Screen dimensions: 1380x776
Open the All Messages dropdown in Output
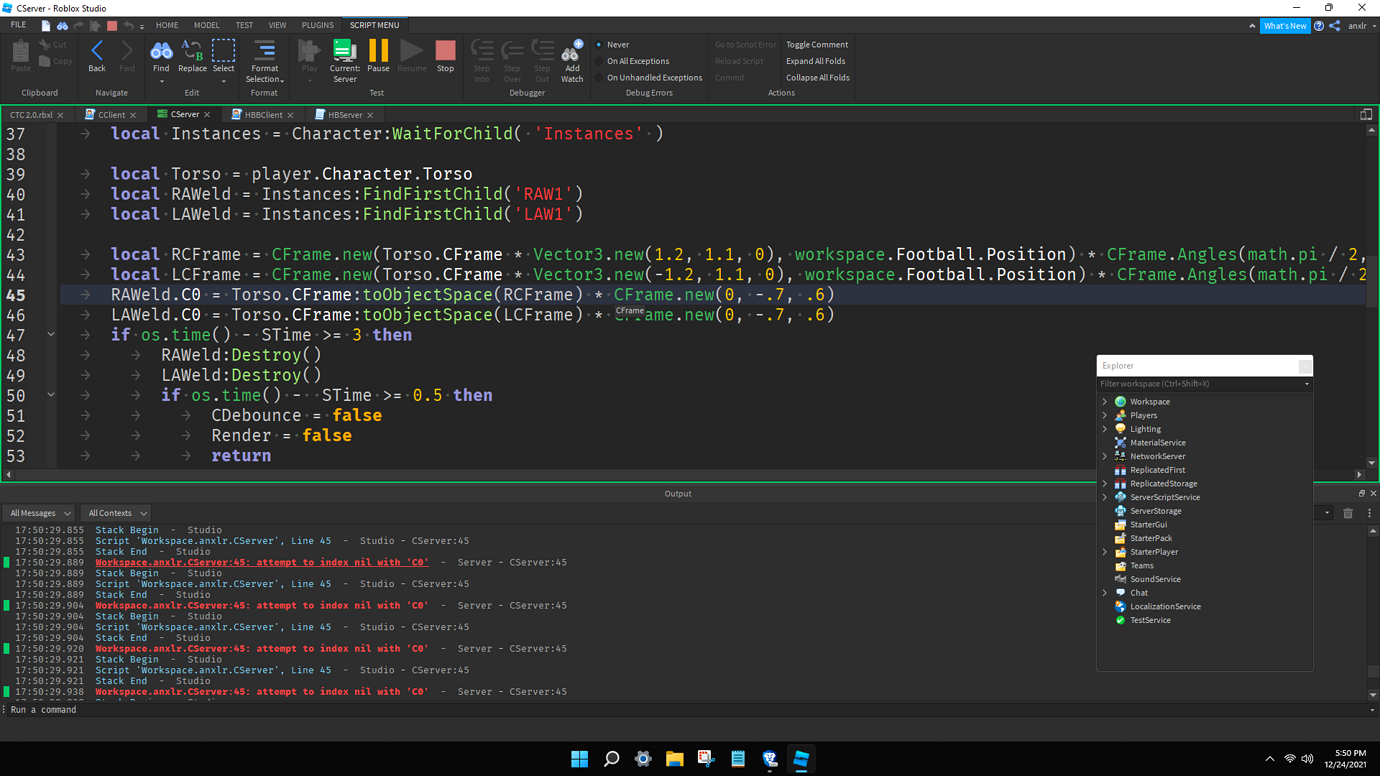tap(38, 512)
